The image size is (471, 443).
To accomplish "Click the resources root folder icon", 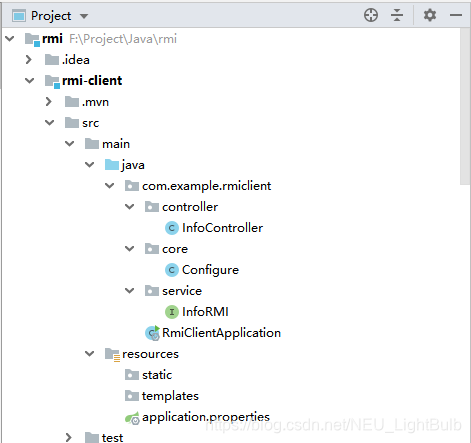I will coord(112,354).
